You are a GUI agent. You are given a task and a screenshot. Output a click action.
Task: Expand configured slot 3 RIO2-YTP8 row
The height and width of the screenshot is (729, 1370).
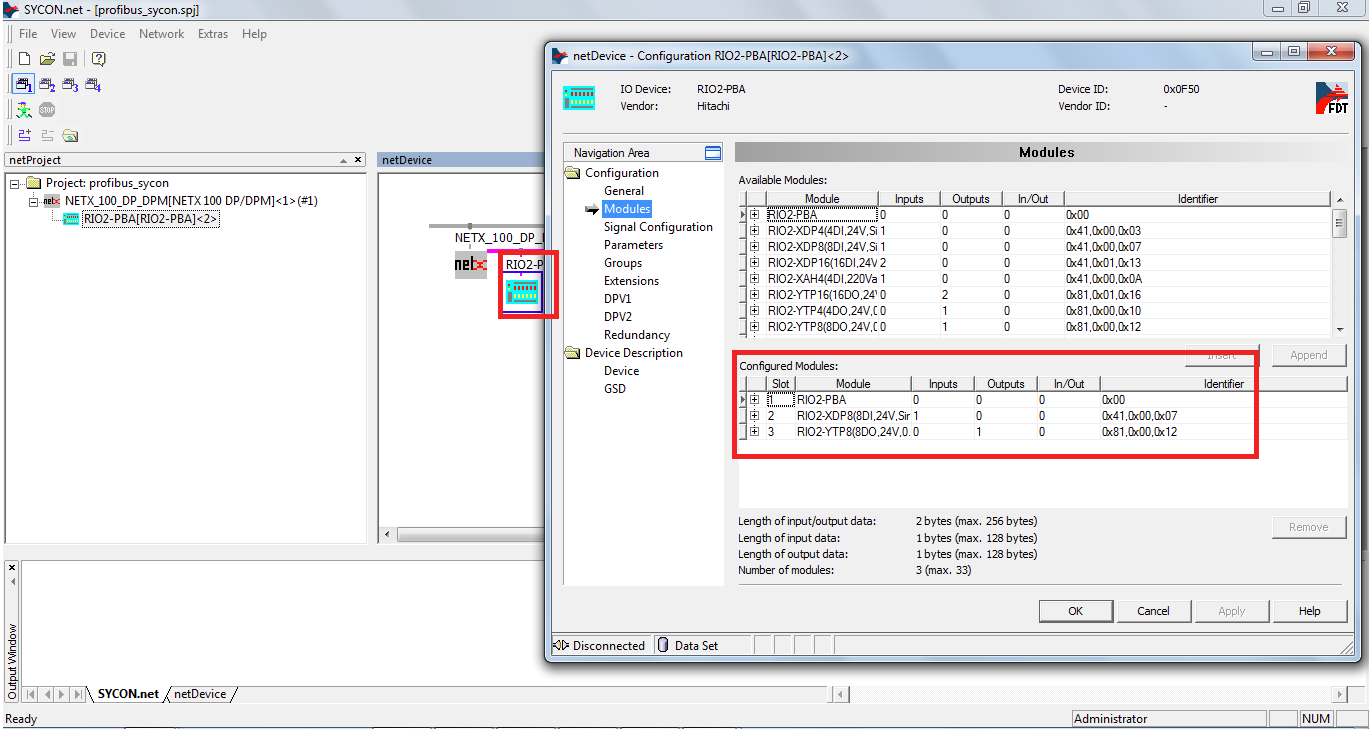(754, 432)
